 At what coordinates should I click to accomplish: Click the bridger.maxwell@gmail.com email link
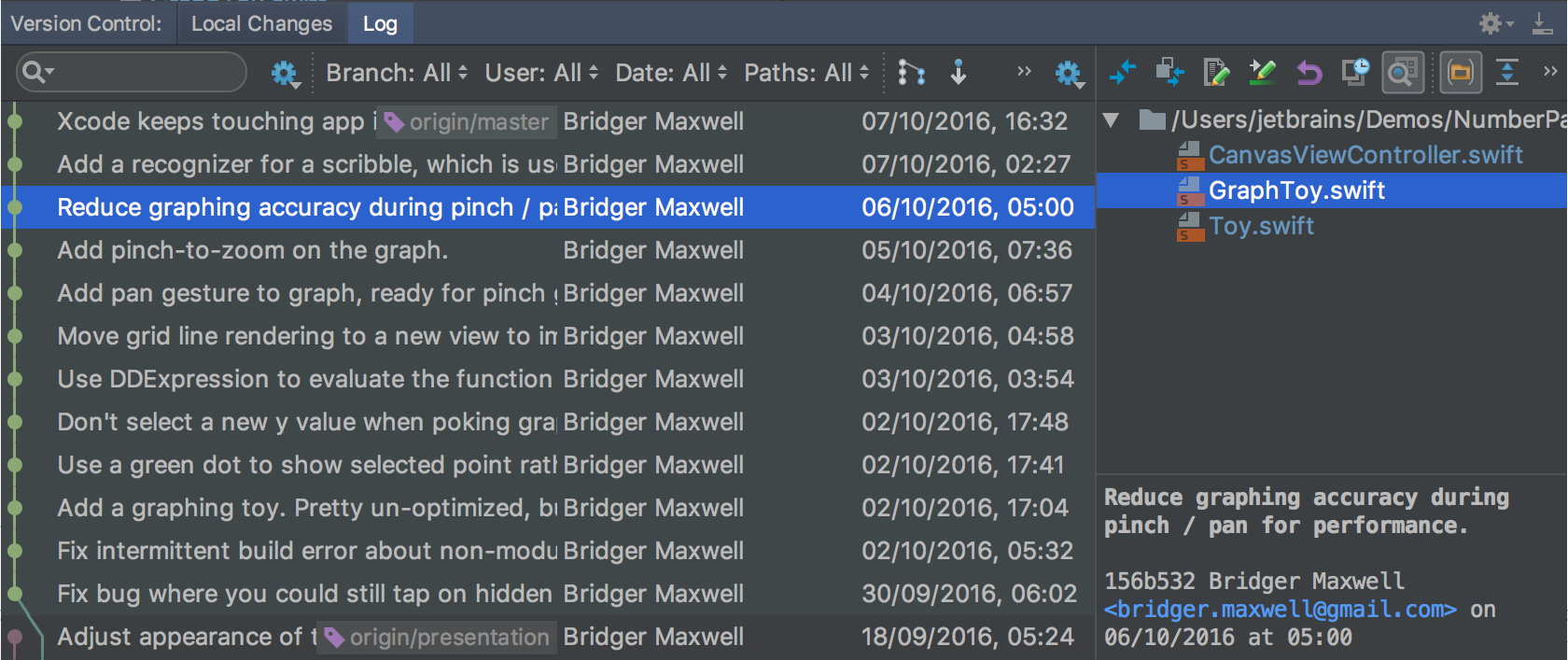coord(1280,610)
